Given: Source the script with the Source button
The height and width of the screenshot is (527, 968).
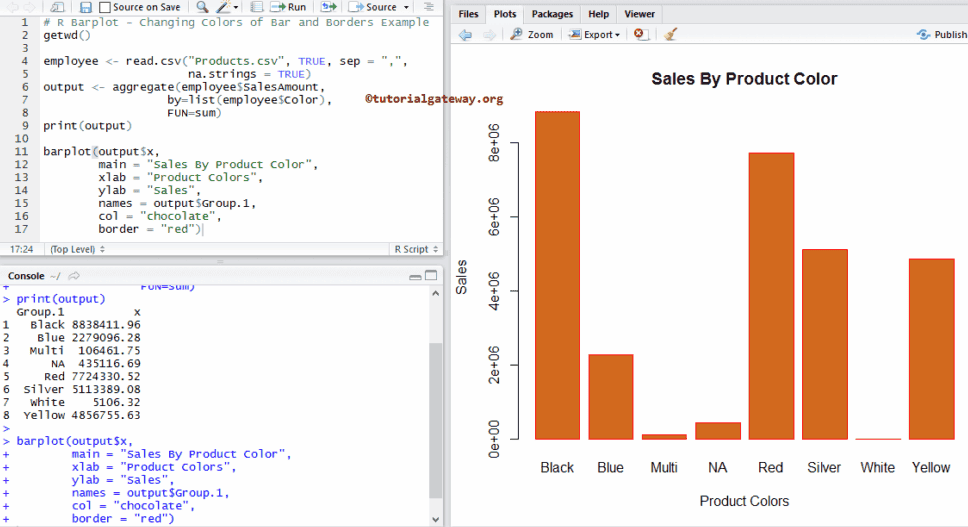Looking at the screenshot, I should click(373, 7).
